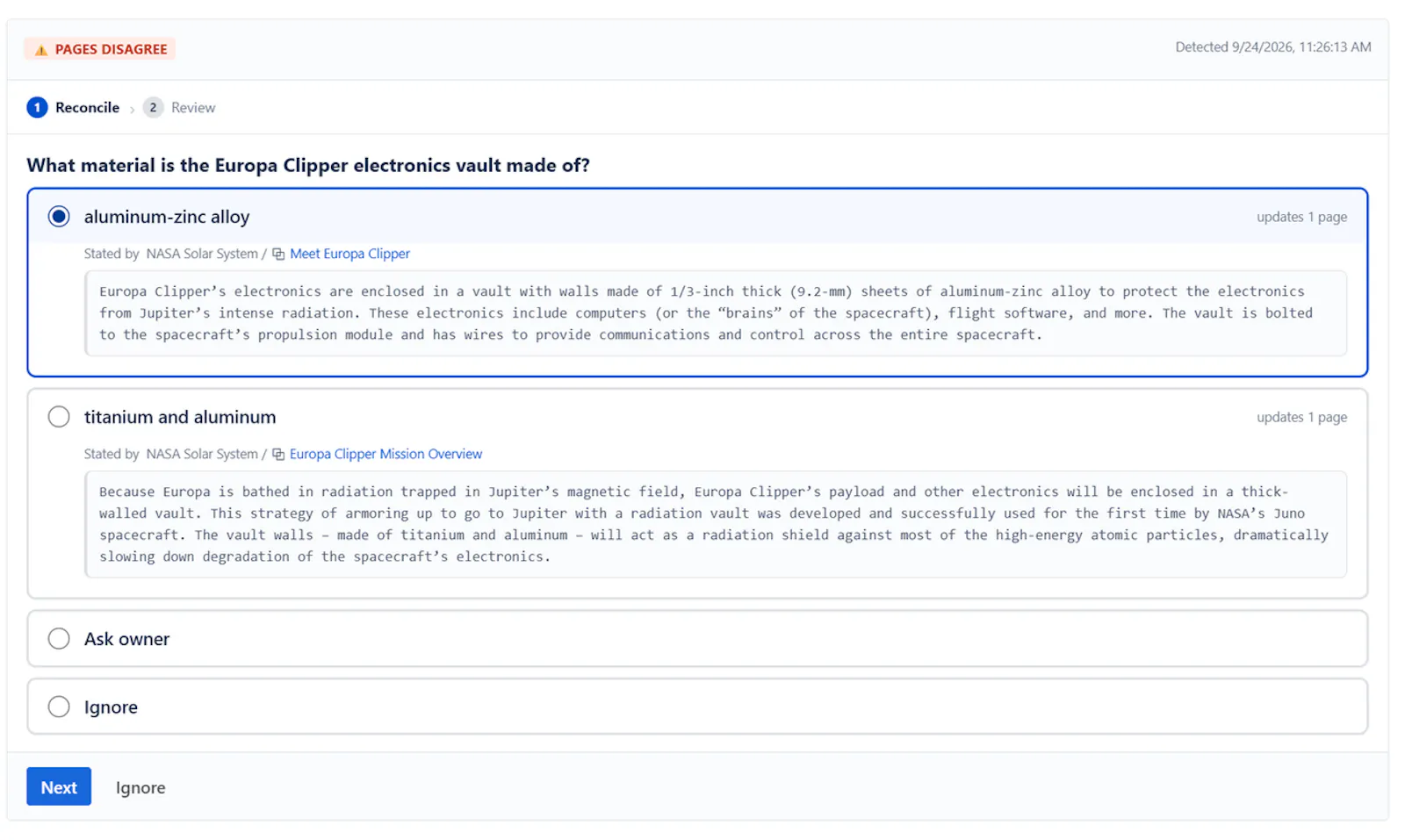Click page icon beside Meet Europa Clipper
This screenshot has width=1405, height=840.
(x=278, y=255)
